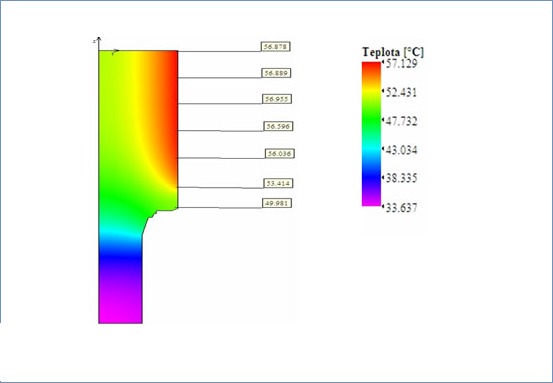Select the 56.955 probe label
Screen dimensions: 553x383
[277, 99]
